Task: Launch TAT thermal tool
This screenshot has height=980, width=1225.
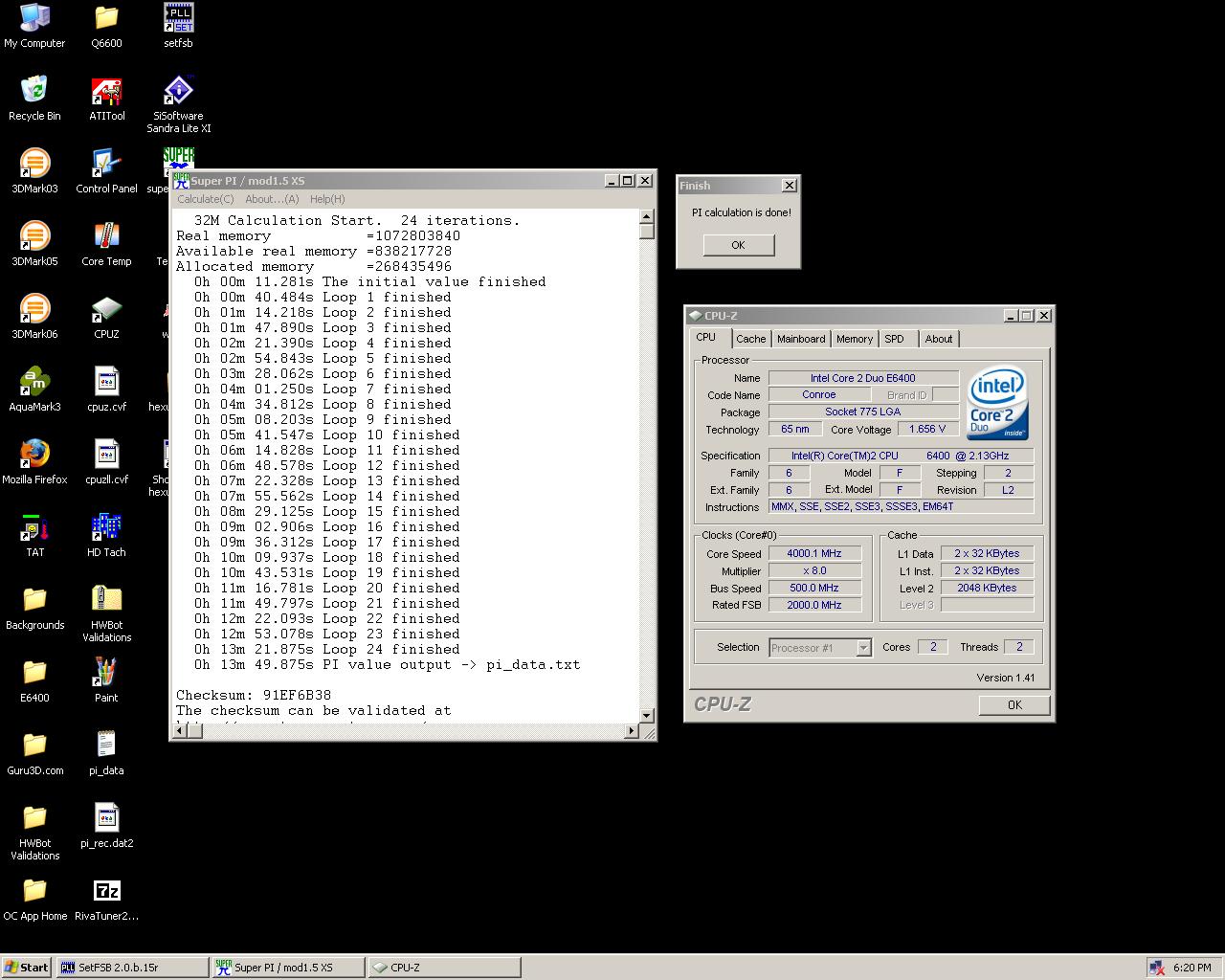Action: click(34, 535)
